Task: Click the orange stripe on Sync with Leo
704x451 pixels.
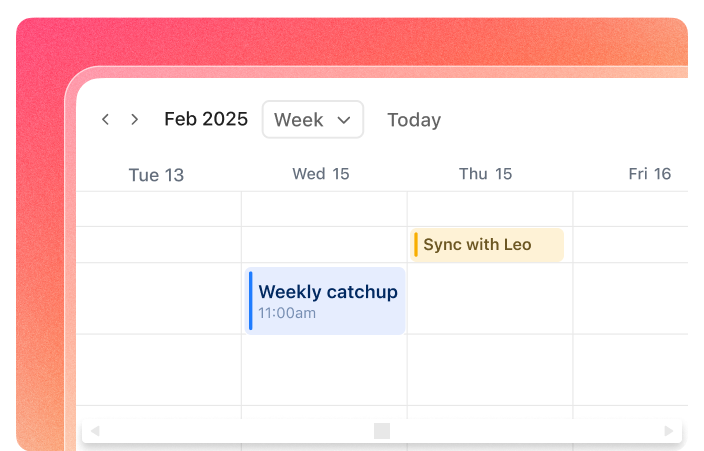Action: tap(416, 244)
